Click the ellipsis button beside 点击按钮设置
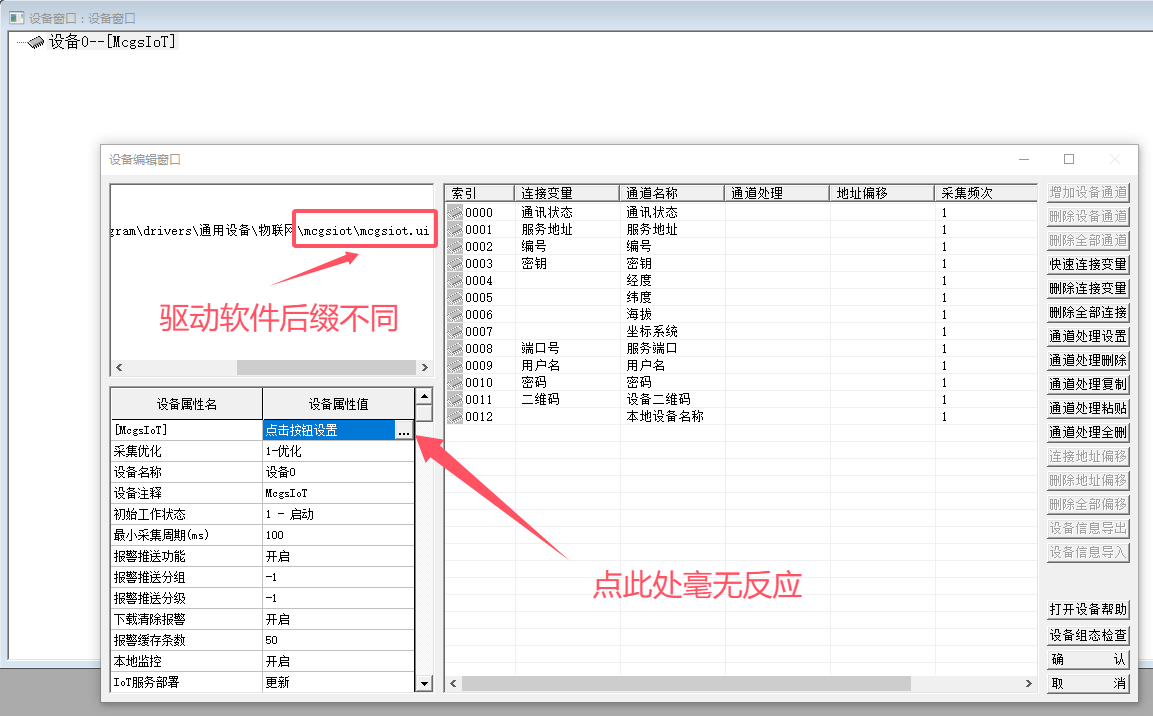The height and width of the screenshot is (716, 1153). [x=402, y=431]
